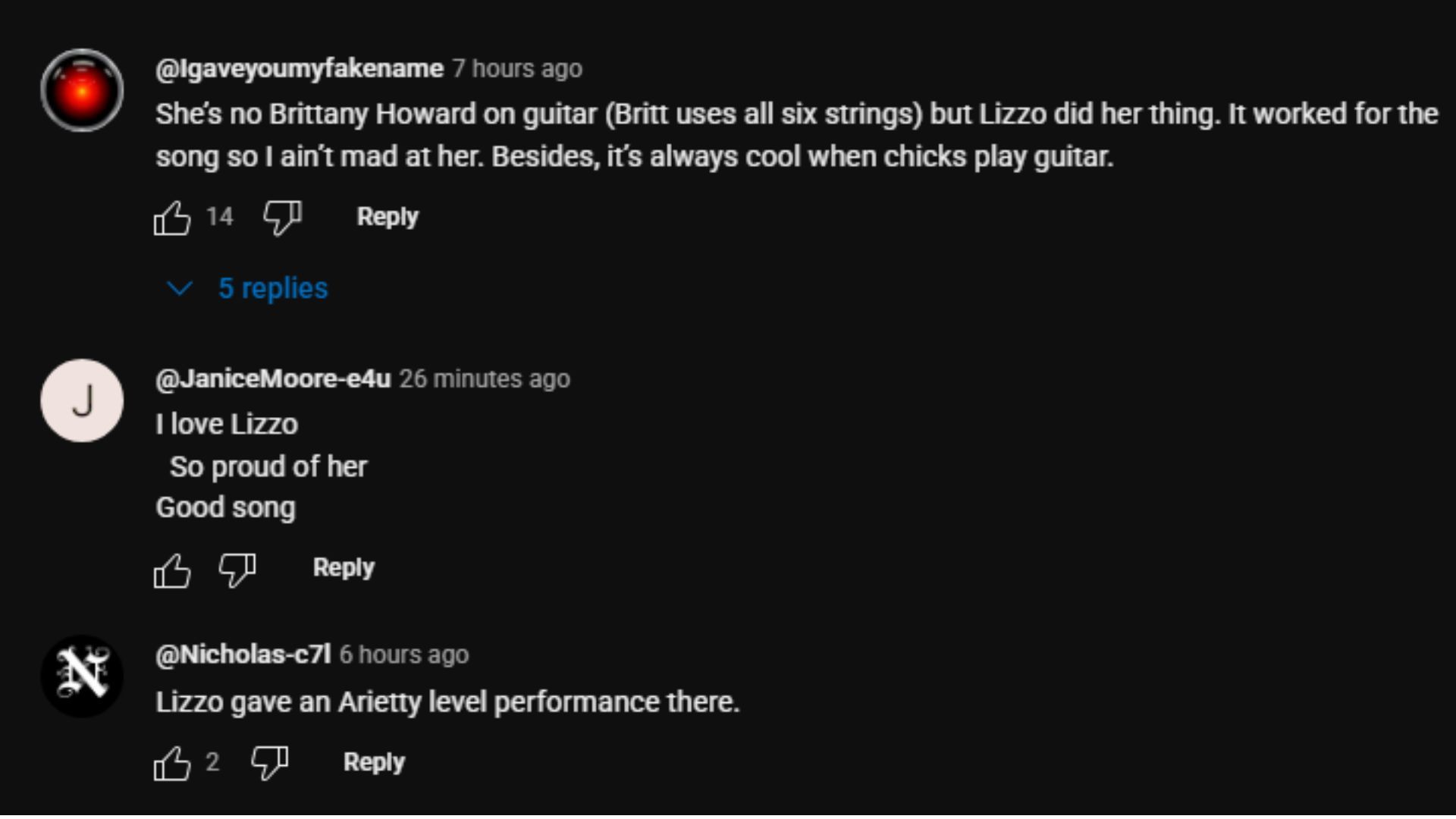Dislike the Brittany Howard guitar comment
This screenshot has width=1456, height=819.
(x=282, y=218)
